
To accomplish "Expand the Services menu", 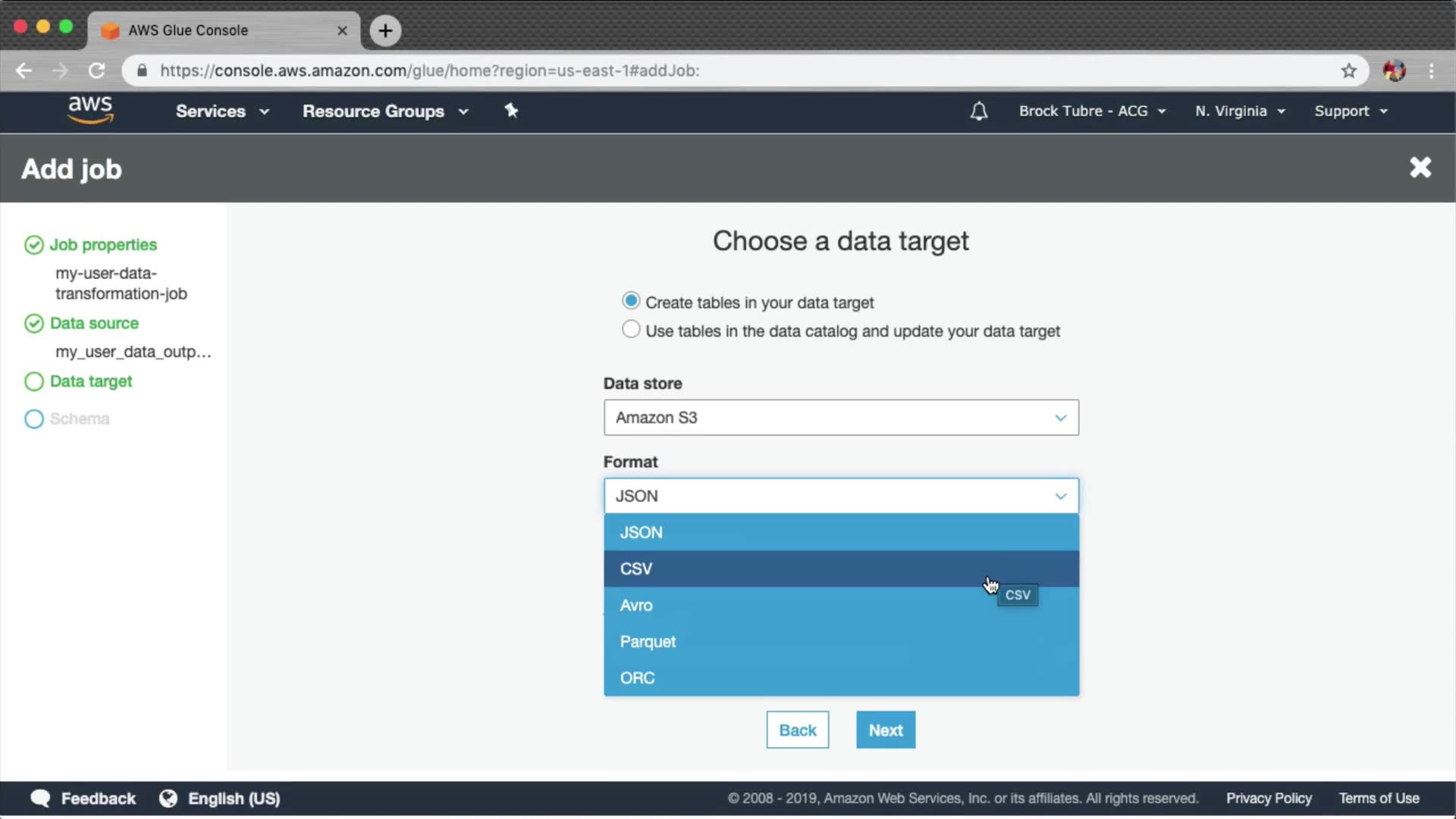I will (222, 111).
